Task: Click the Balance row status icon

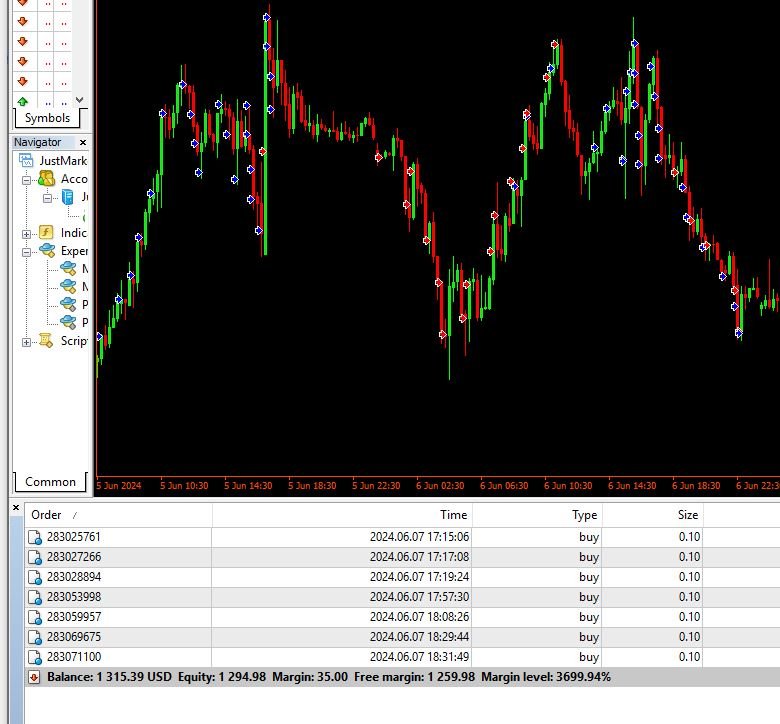Action: pos(34,677)
